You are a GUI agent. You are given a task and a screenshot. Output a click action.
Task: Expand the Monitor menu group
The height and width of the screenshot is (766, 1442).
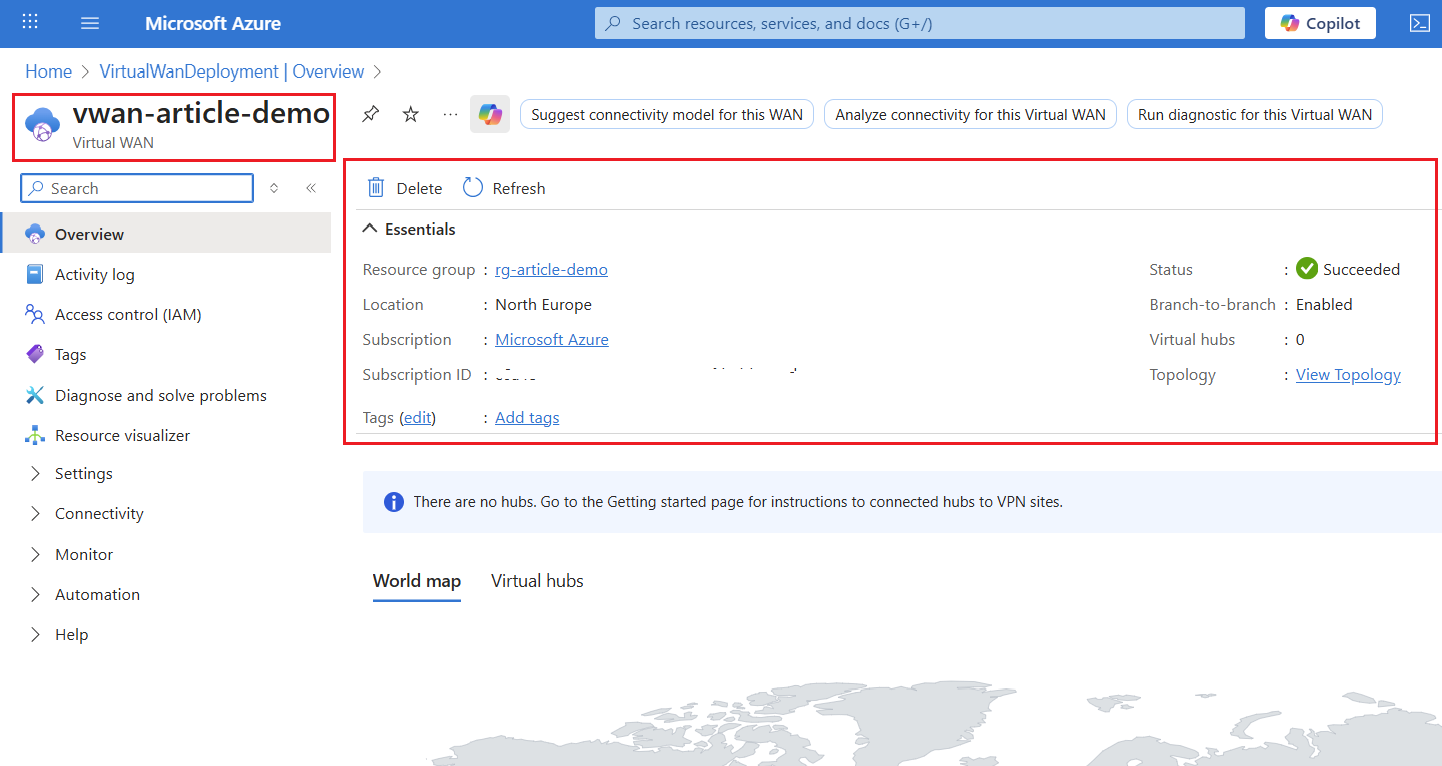coord(36,554)
